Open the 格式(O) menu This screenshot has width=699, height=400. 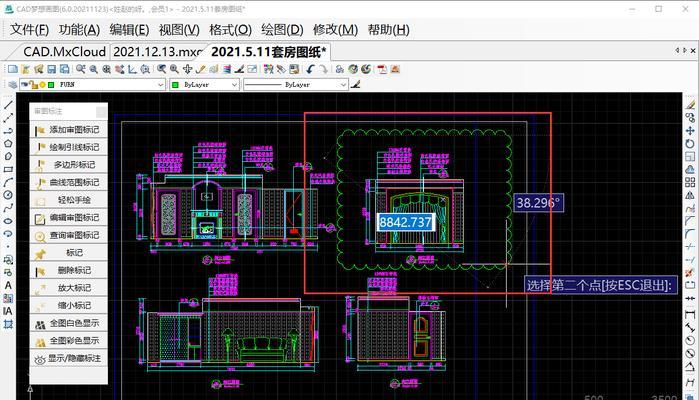(x=230, y=30)
